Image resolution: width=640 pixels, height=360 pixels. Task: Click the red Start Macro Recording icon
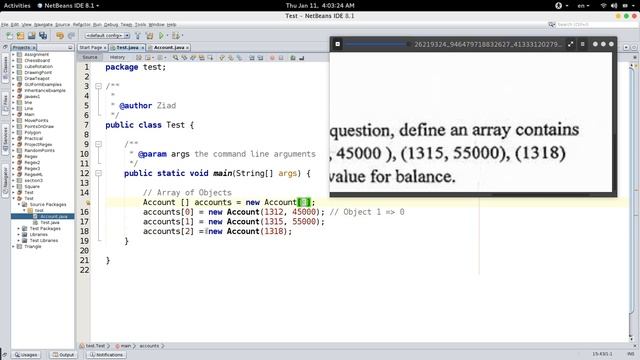coord(272,58)
